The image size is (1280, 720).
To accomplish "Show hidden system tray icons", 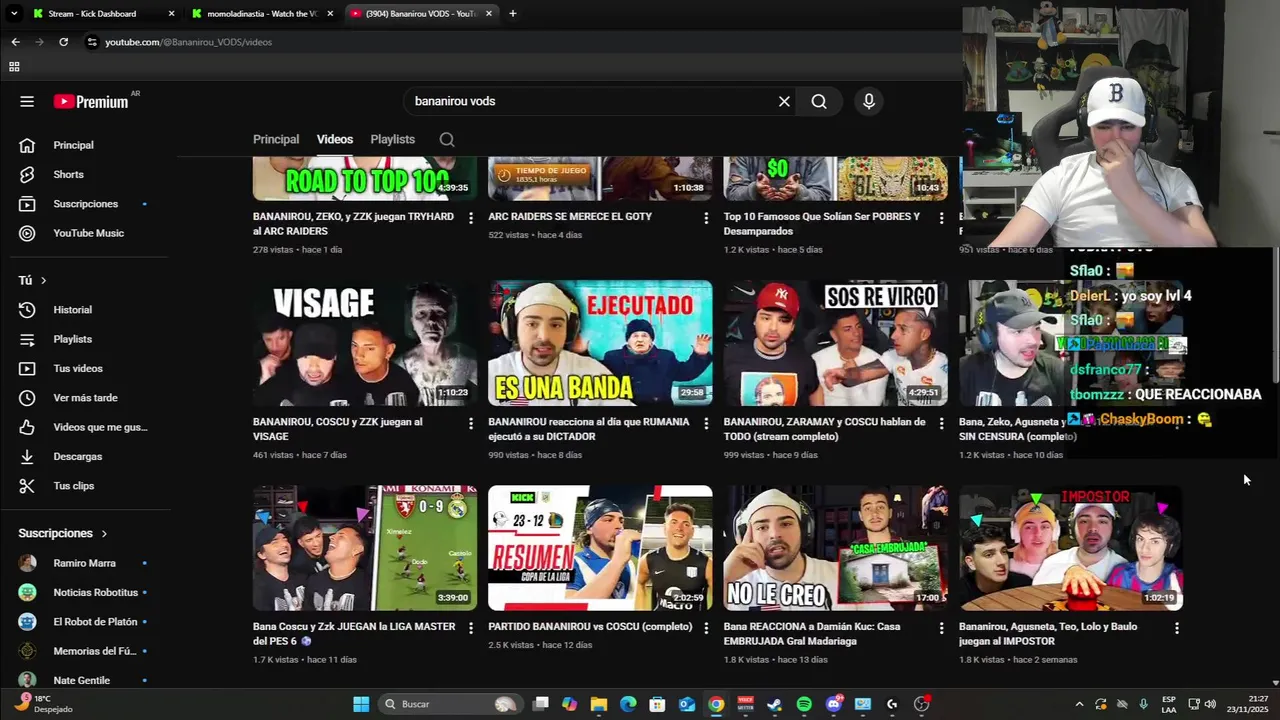I will click(1079, 704).
